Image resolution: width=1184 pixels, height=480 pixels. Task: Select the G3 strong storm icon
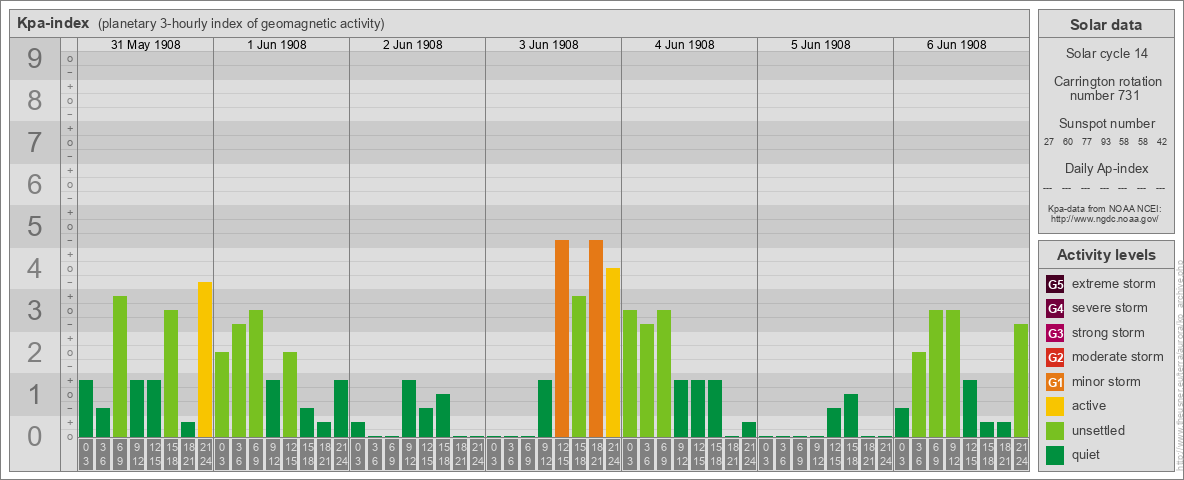click(1055, 333)
